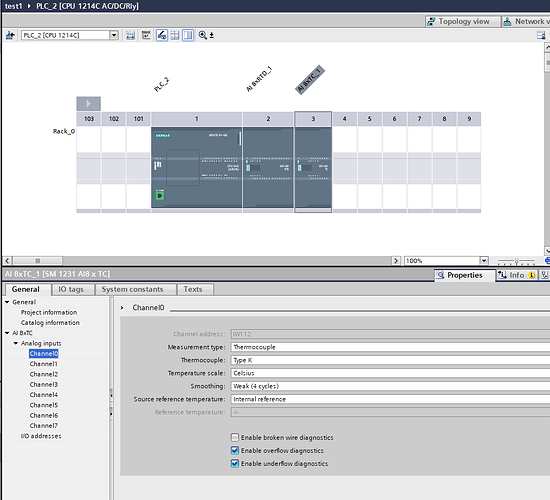Select the AI 8xRTD module in slot 2

(268, 167)
